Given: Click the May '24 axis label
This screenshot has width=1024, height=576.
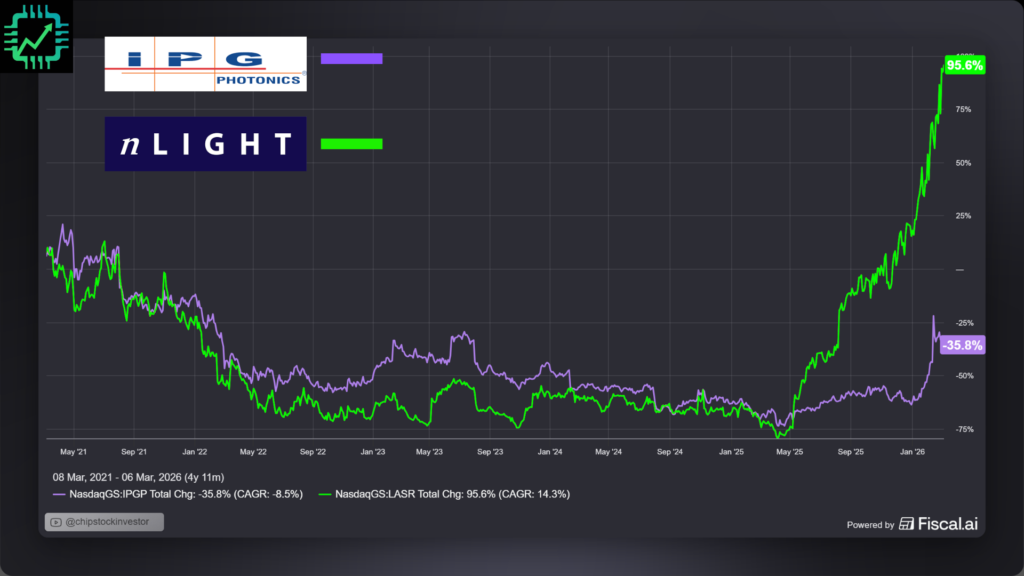Looking at the screenshot, I should pos(609,452).
